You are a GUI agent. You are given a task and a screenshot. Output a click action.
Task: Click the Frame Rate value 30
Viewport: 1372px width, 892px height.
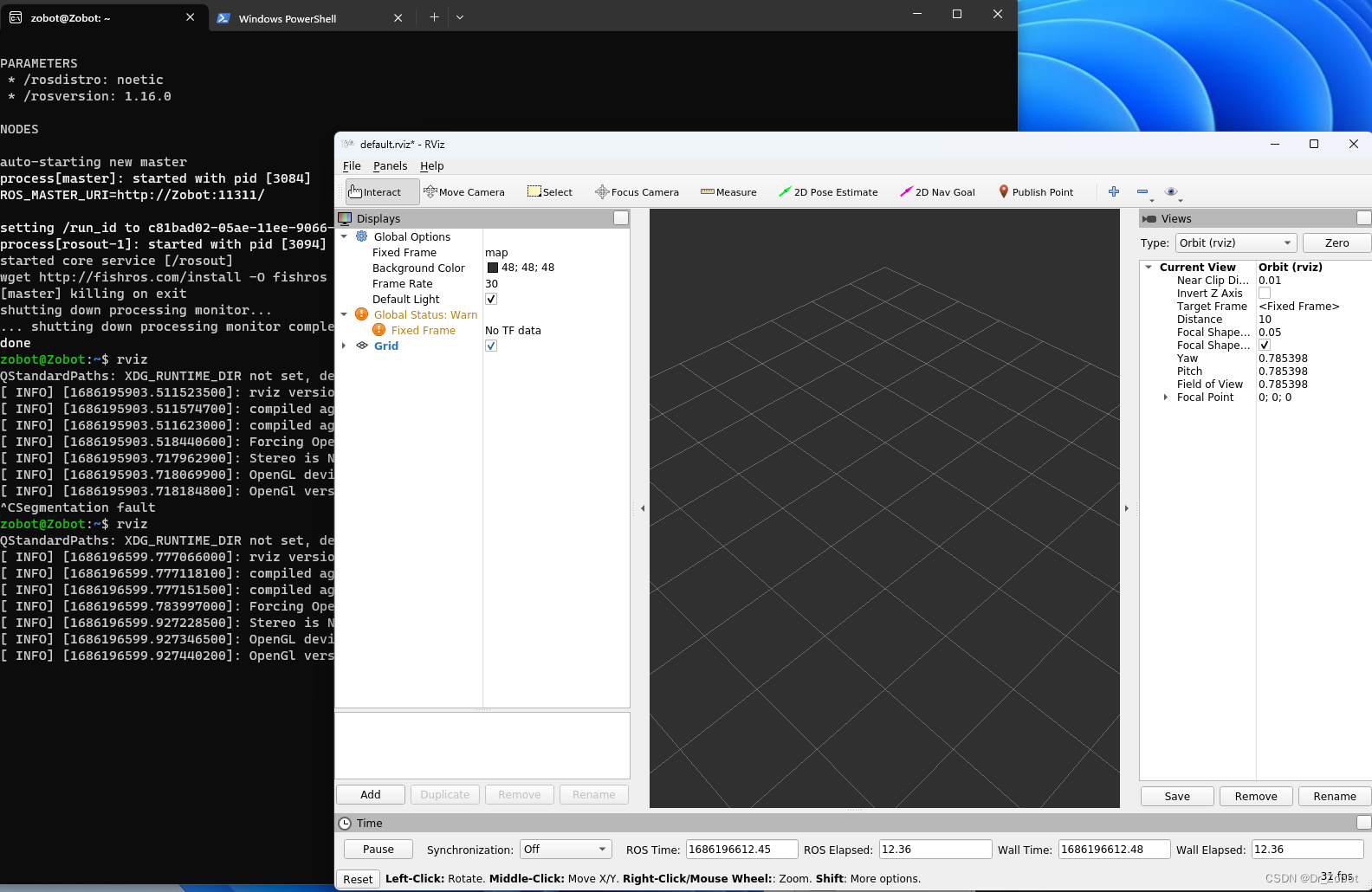click(x=491, y=284)
